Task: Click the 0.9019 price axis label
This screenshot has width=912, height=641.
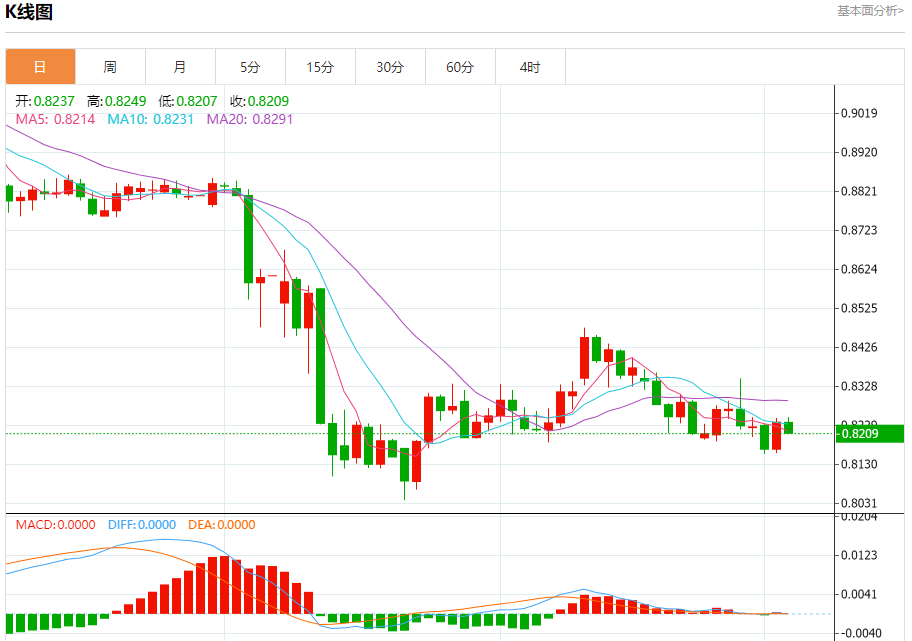Action: pyautogui.click(x=859, y=113)
